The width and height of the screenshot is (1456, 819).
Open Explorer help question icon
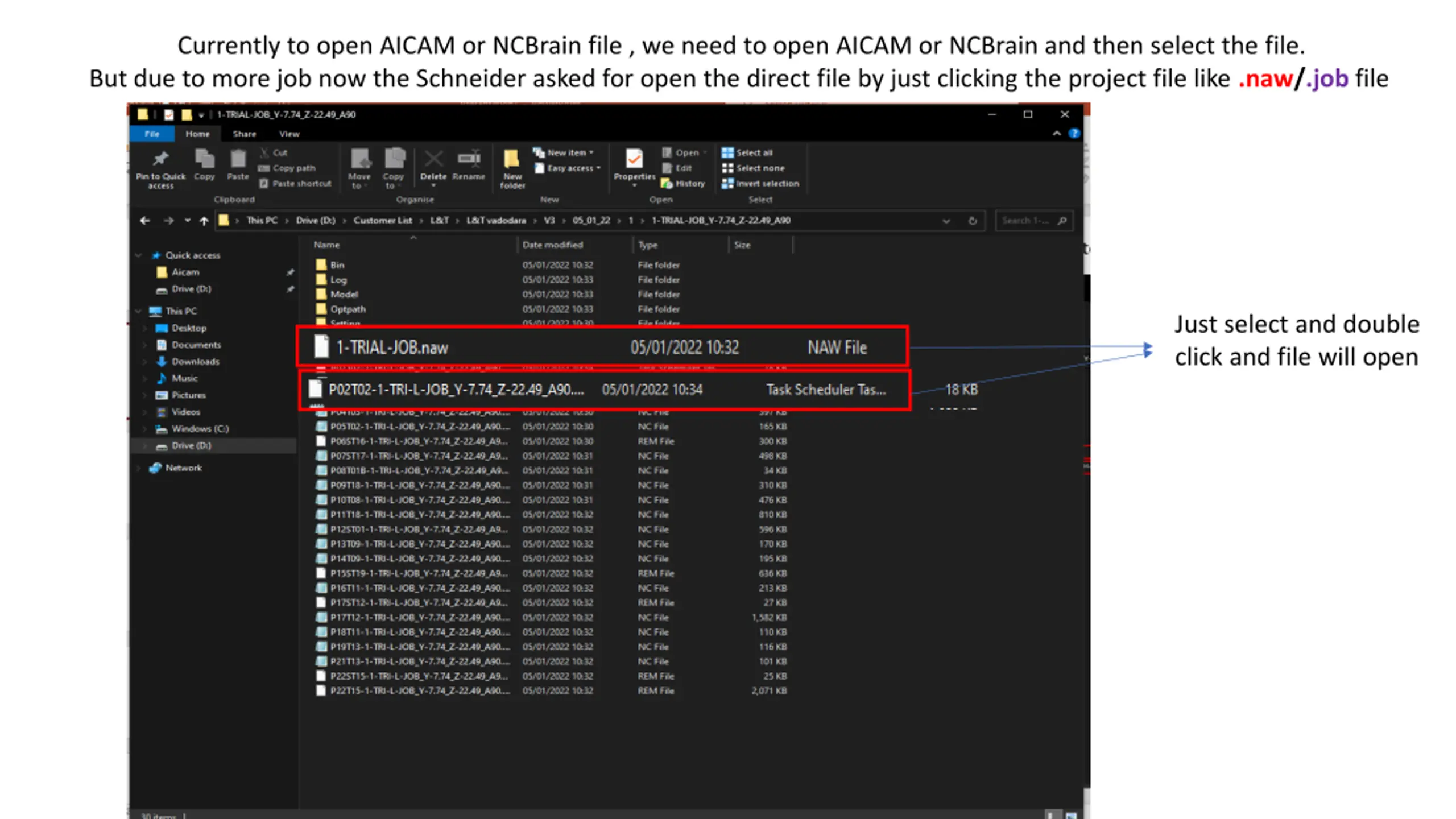[1074, 134]
